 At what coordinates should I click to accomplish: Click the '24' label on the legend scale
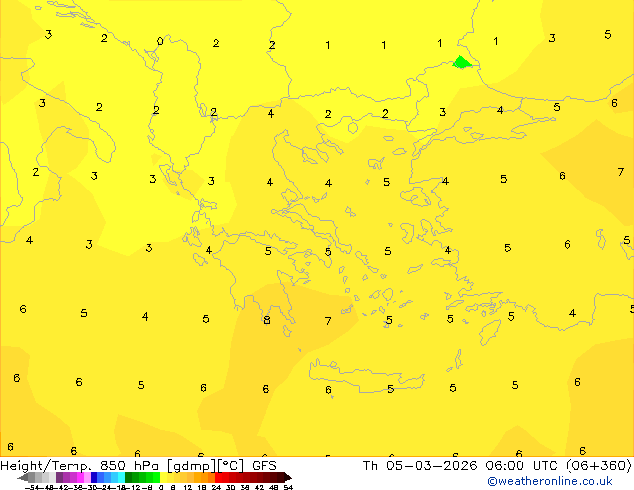pos(216,487)
